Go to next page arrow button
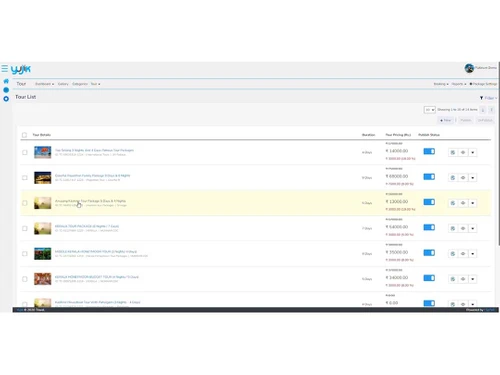Image resolution: width=500 pixels, height=375 pixels. (491, 110)
